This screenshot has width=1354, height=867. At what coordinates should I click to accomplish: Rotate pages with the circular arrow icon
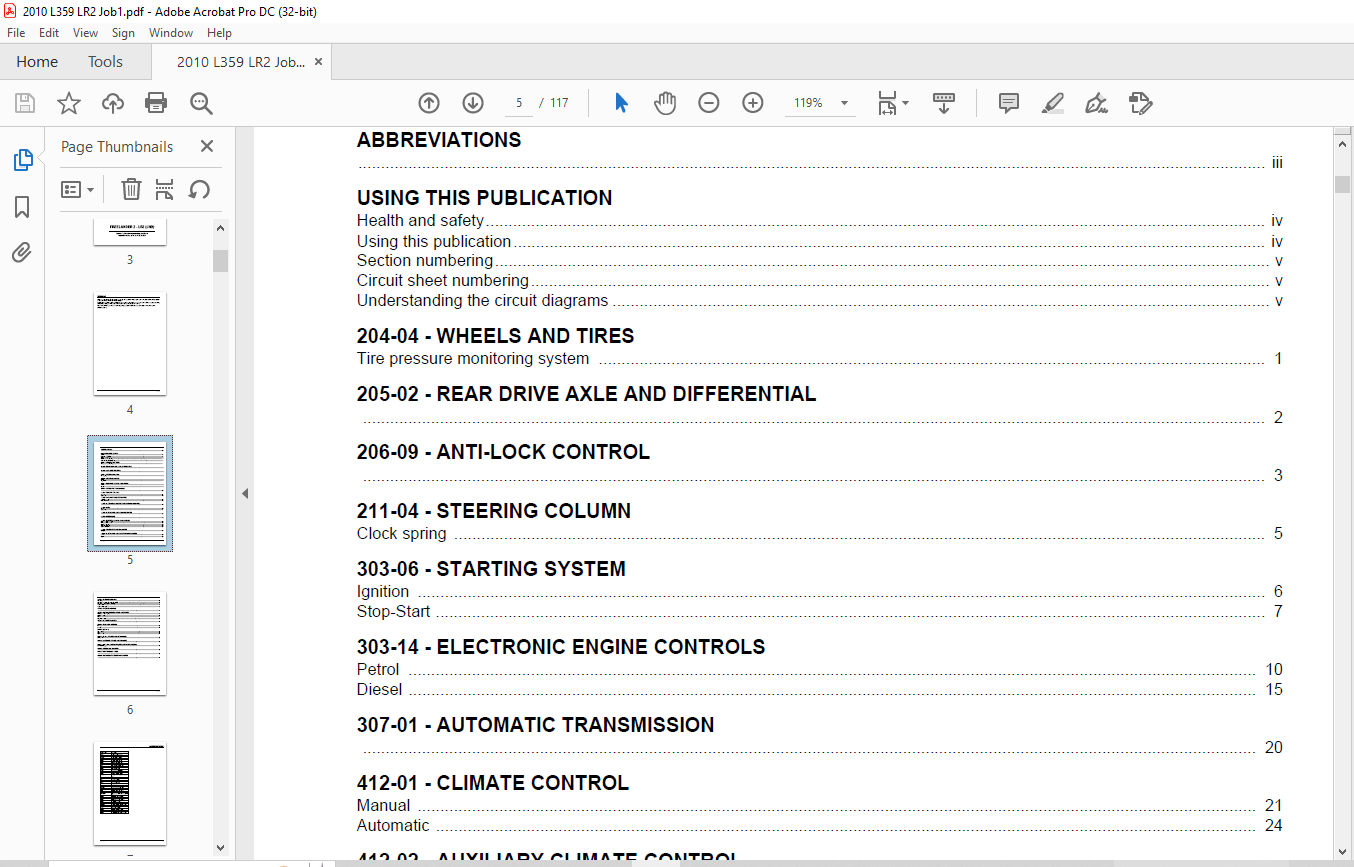click(x=199, y=189)
